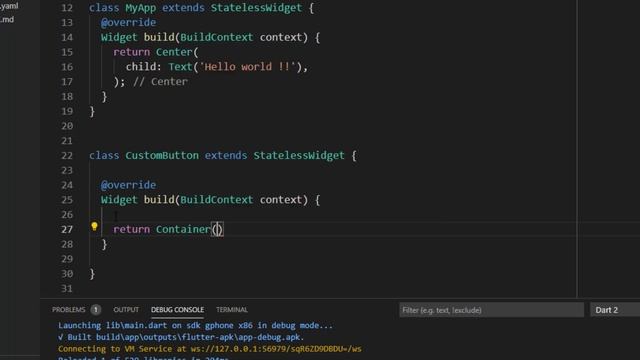Click the @override annotation on line 13
This screenshot has height=360, width=640.
(x=128, y=22)
